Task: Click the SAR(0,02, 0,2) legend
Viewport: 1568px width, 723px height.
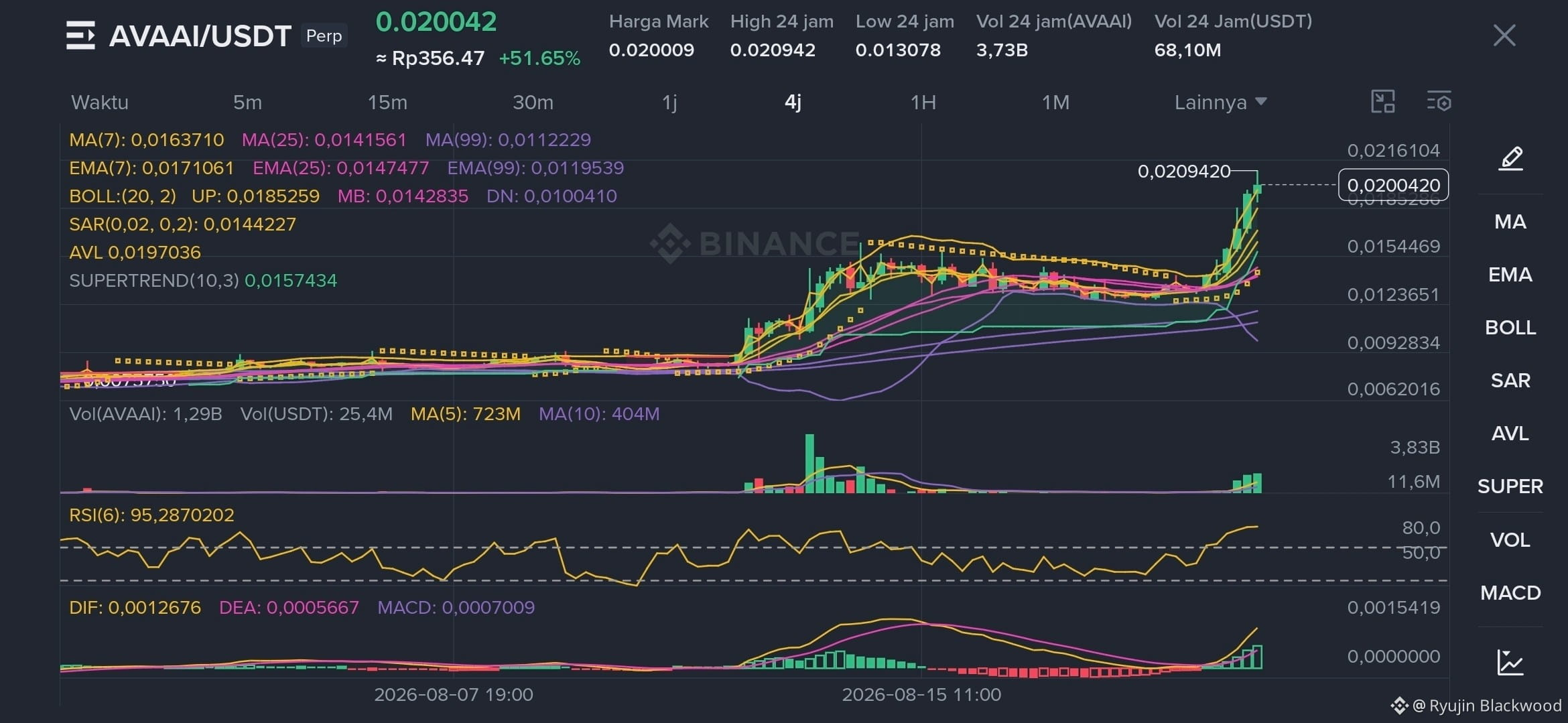Action: tap(182, 224)
